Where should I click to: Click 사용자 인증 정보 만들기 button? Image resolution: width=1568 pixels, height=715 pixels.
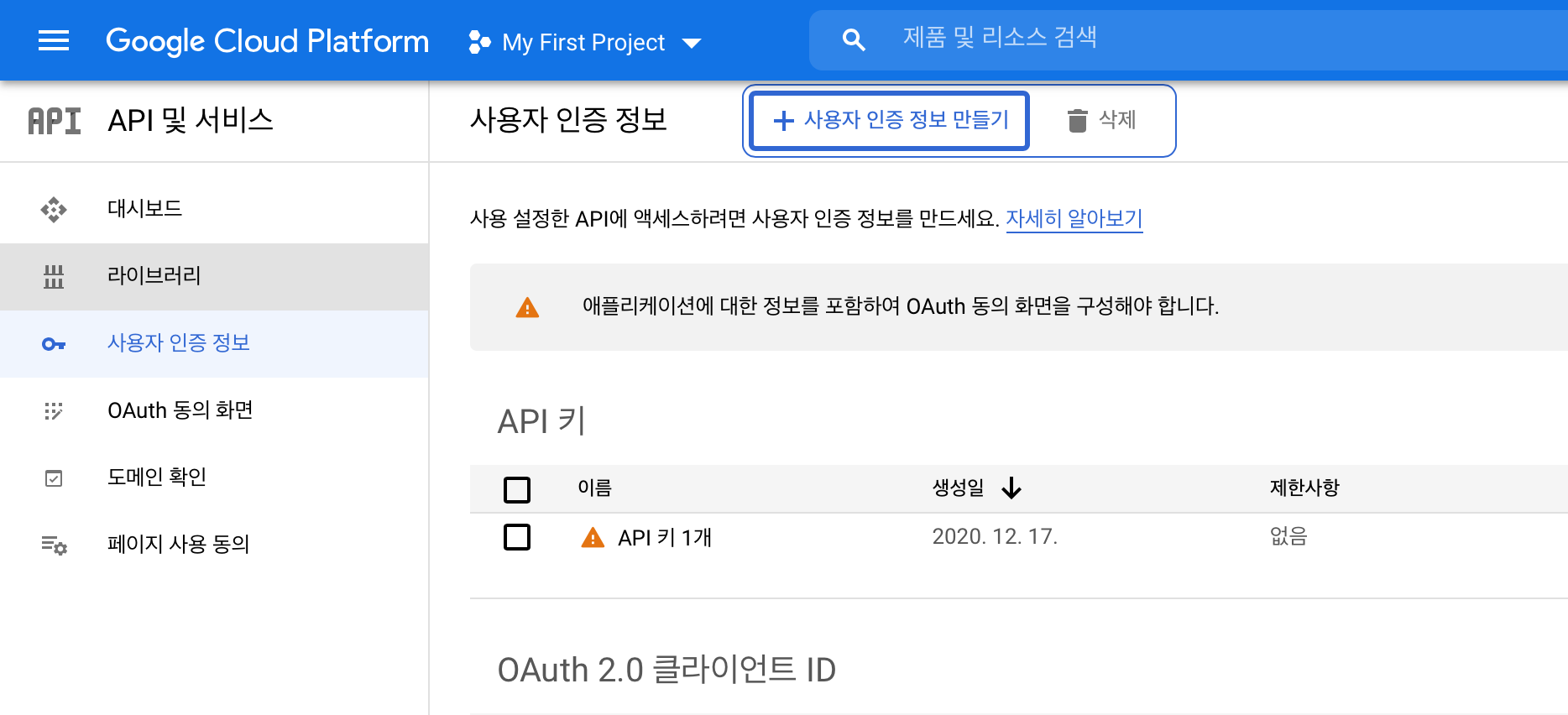point(890,121)
